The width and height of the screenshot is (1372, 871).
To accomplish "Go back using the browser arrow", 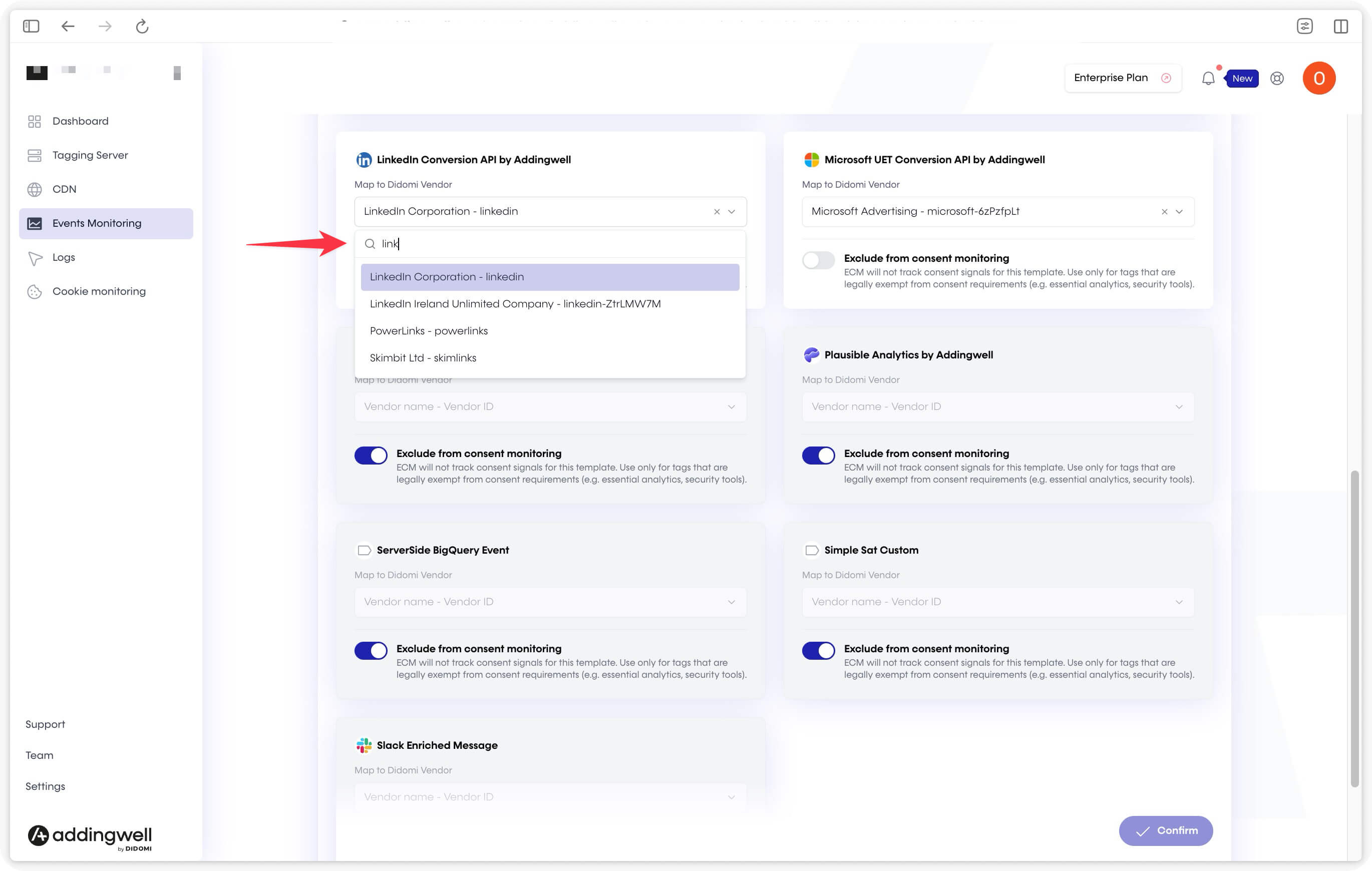I will (68, 26).
